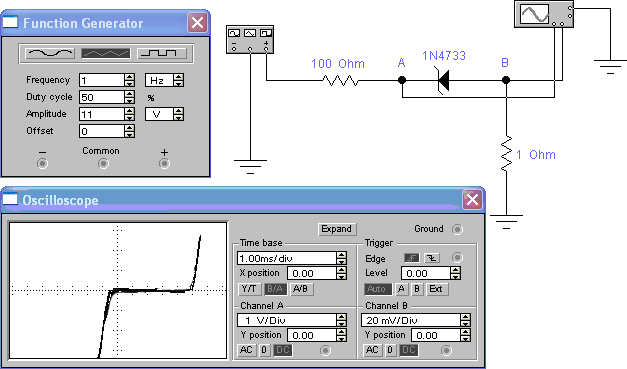Set Channel A coupling to AC
Viewport: 627px width, 369px height.
click(246, 350)
